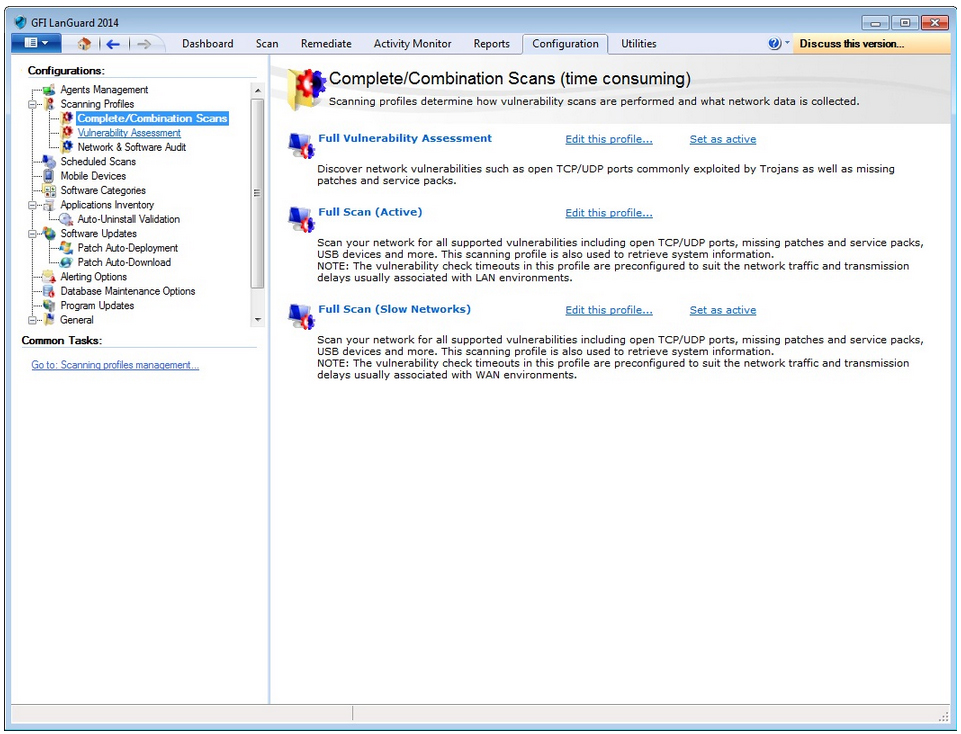This screenshot has width=961, height=734.
Task: Navigate forward with the grey arrow
Action: click(143, 44)
